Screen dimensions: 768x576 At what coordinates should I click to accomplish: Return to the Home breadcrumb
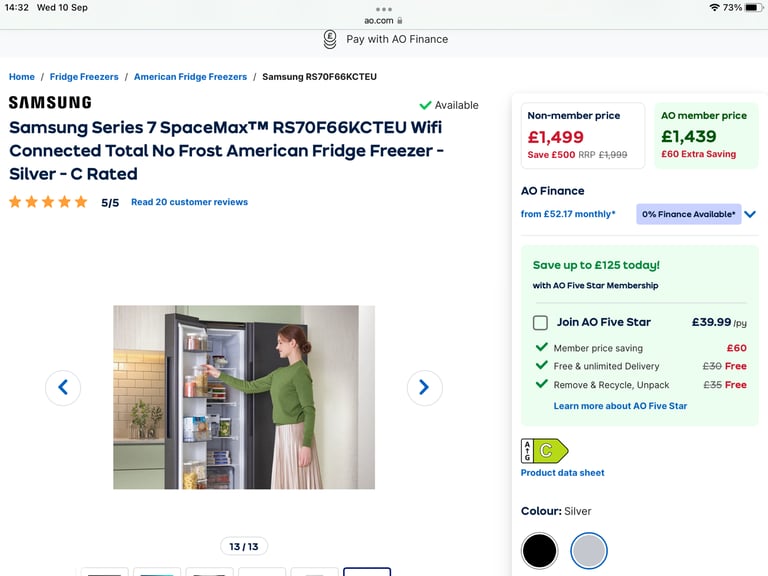(x=22, y=77)
